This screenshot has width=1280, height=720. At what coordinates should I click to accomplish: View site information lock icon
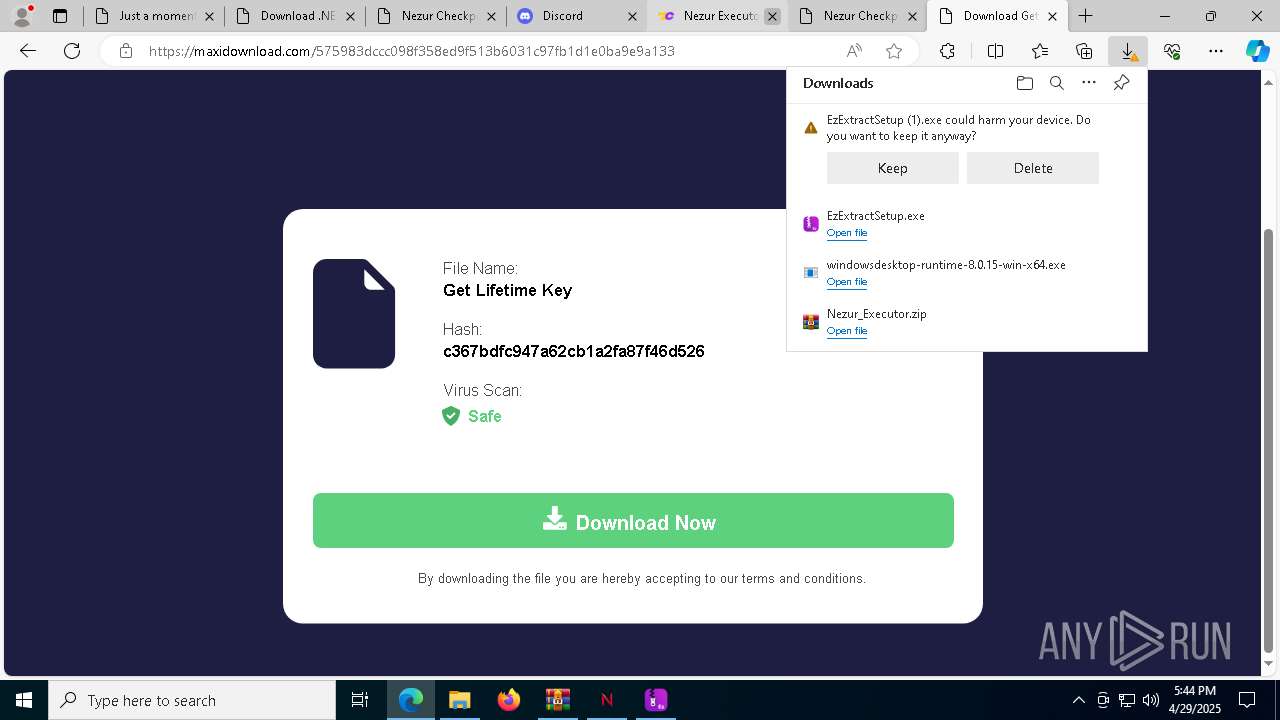point(126,51)
